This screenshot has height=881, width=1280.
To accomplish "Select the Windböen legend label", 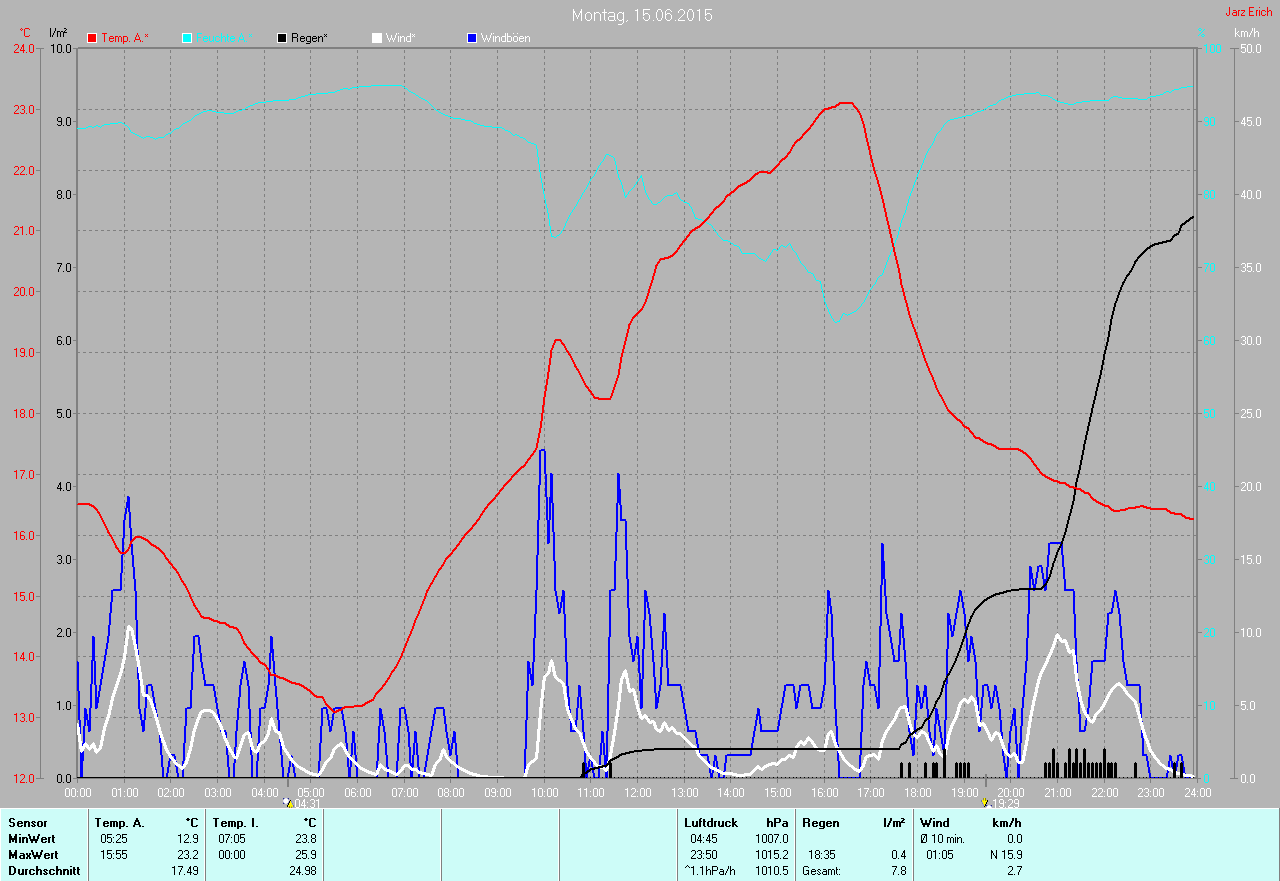I will 505,38.
